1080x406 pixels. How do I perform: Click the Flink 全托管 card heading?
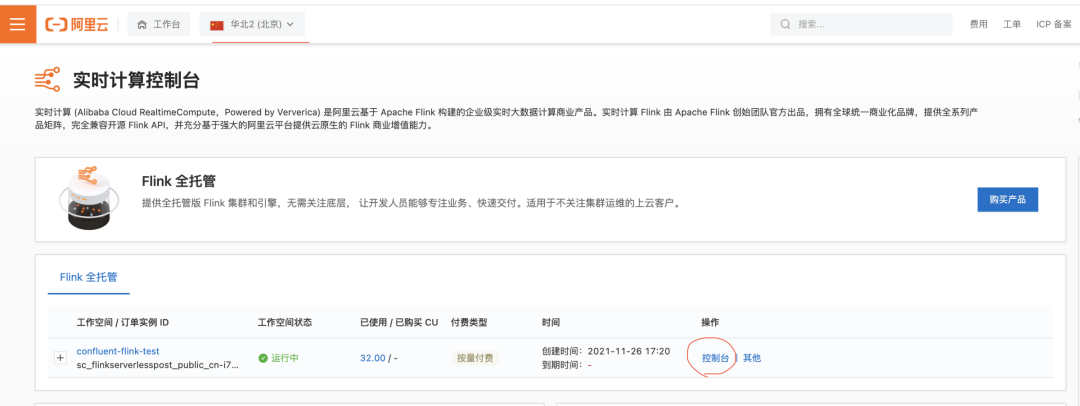click(x=179, y=181)
